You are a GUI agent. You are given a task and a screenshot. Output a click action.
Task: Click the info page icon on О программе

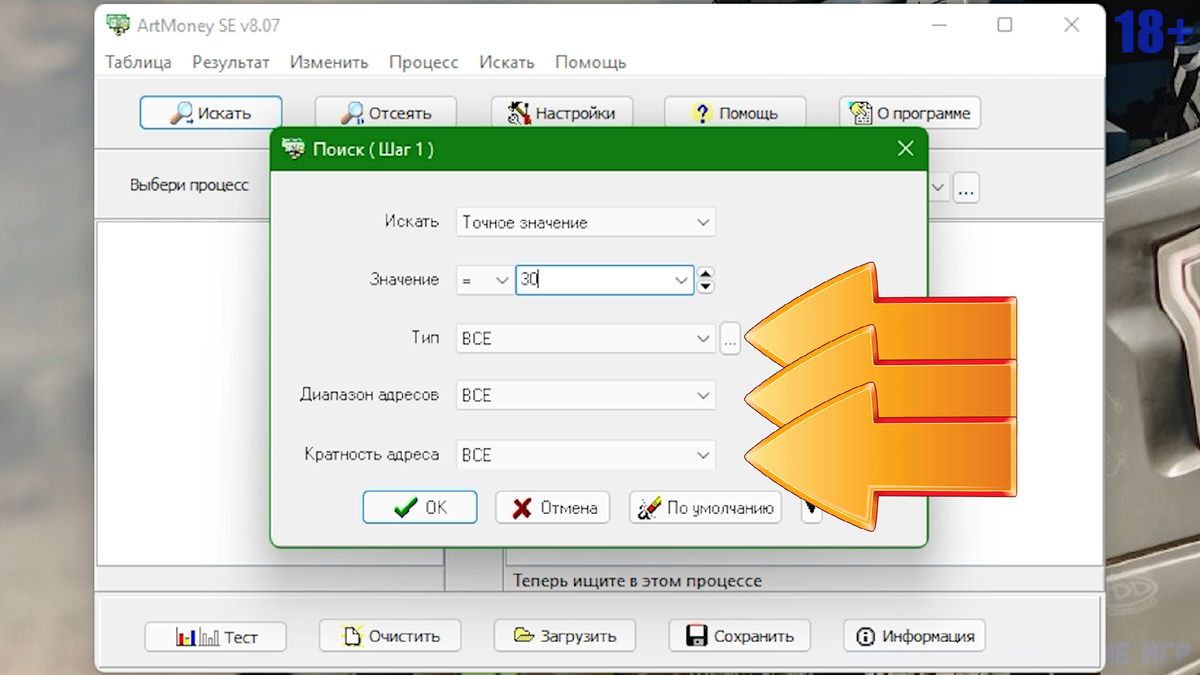point(860,113)
